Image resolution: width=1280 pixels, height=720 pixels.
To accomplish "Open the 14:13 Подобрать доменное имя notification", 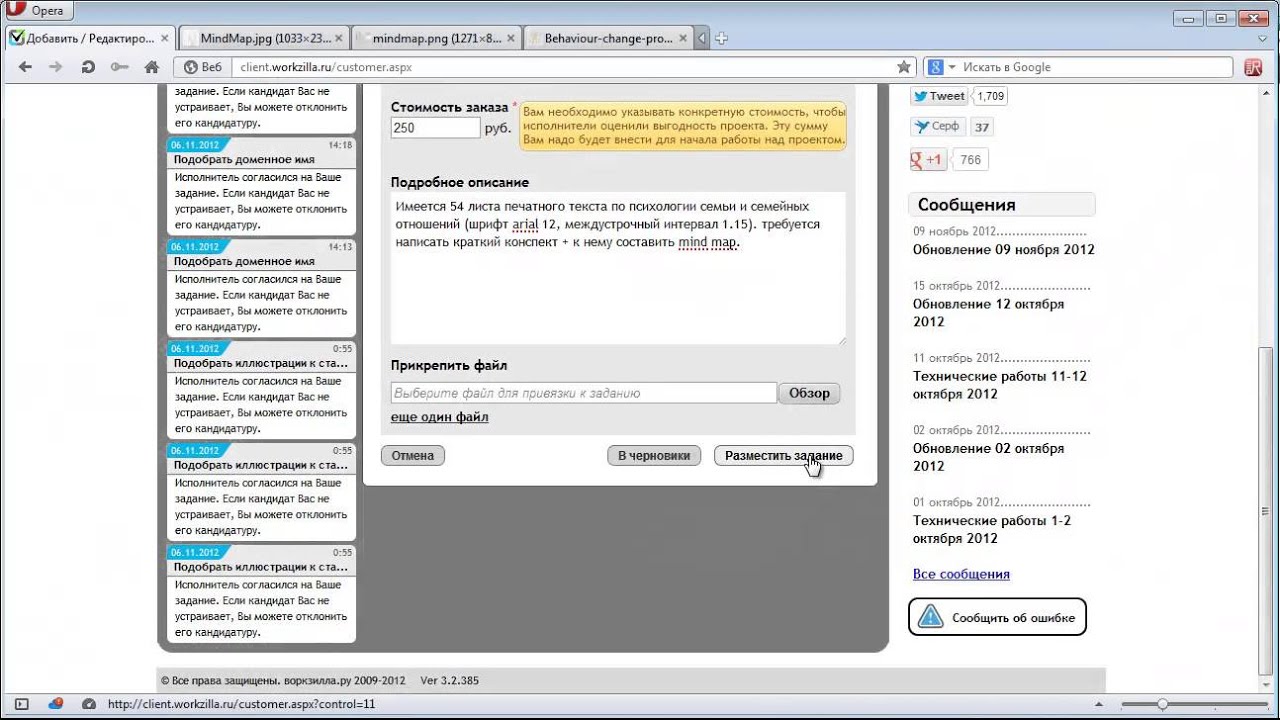I will click(261, 288).
